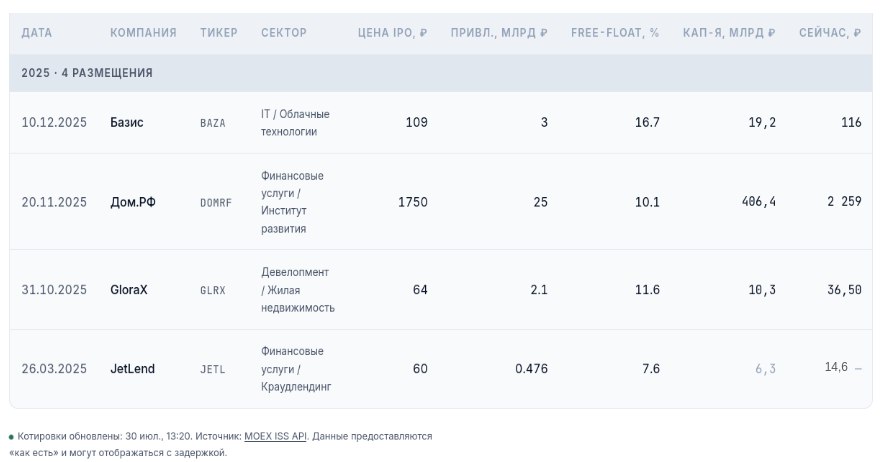Select ticker BAZA

pyautogui.click(x=213, y=123)
